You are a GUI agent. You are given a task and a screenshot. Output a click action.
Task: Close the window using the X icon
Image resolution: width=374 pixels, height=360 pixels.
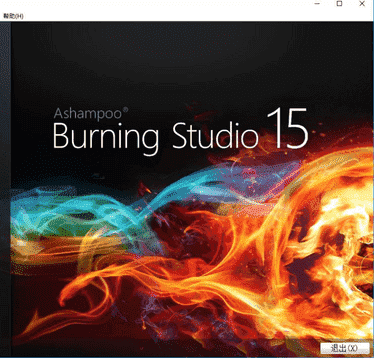[x=362, y=4]
